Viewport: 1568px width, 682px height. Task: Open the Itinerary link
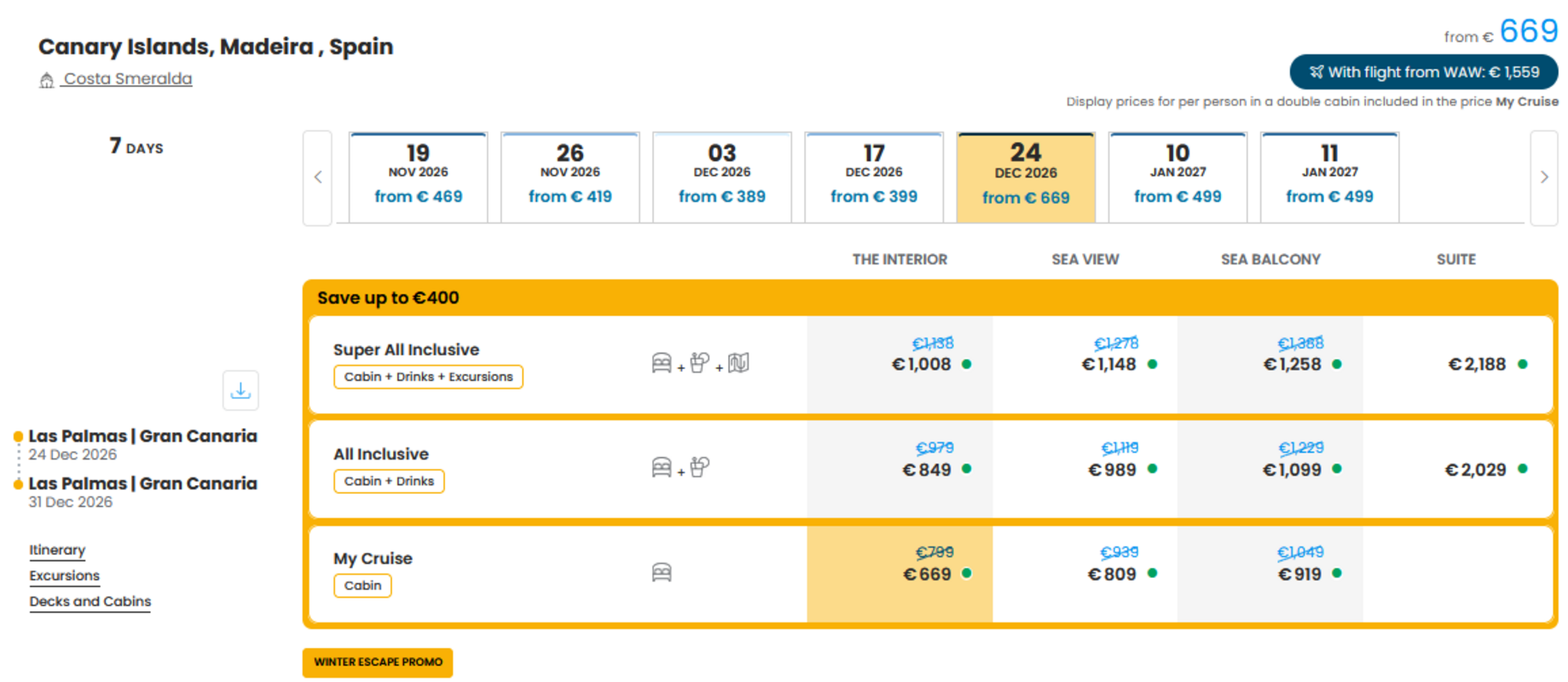[x=57, y=550]
